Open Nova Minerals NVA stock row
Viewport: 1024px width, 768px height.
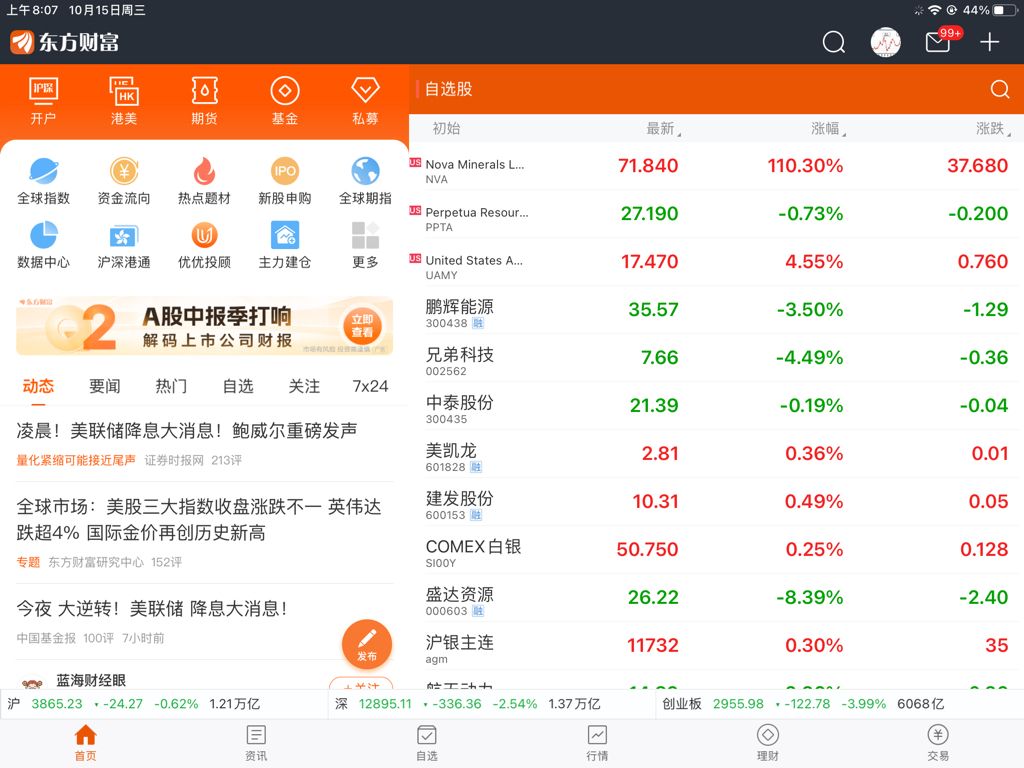pyautogui.click(x=716, y=166)
